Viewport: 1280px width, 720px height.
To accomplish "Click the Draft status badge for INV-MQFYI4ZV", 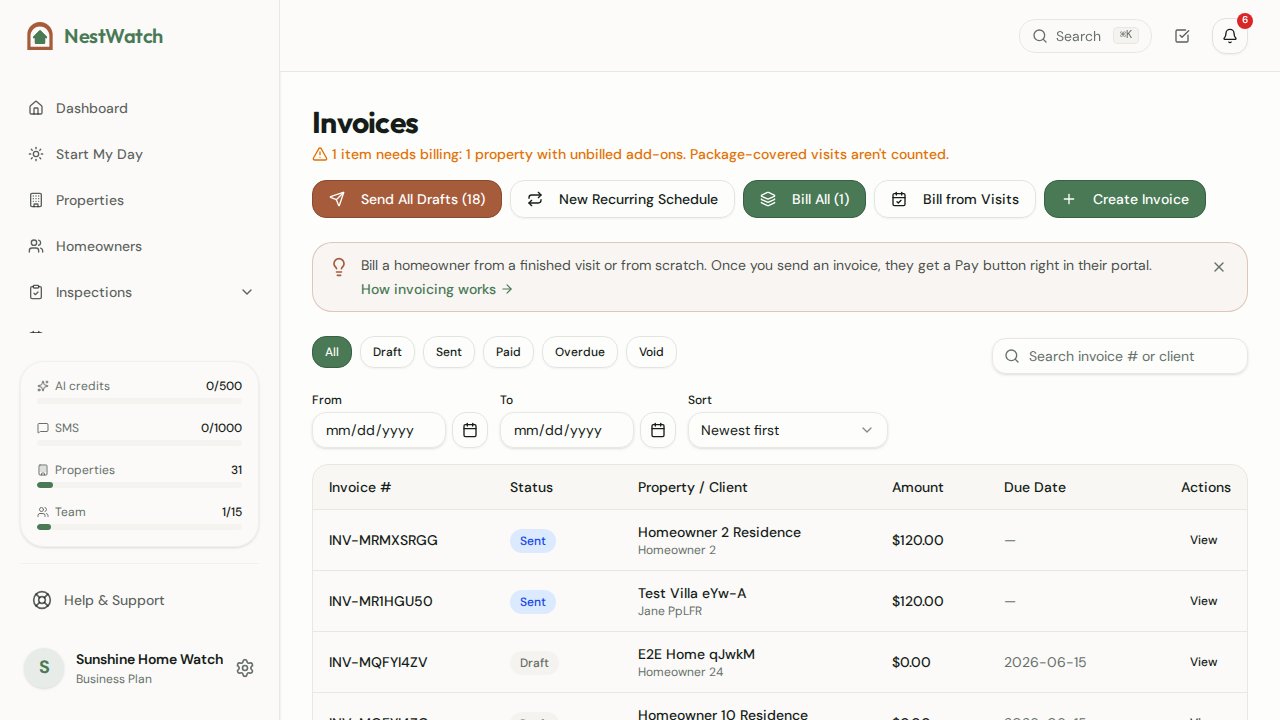I will click(x=534, y=663).
